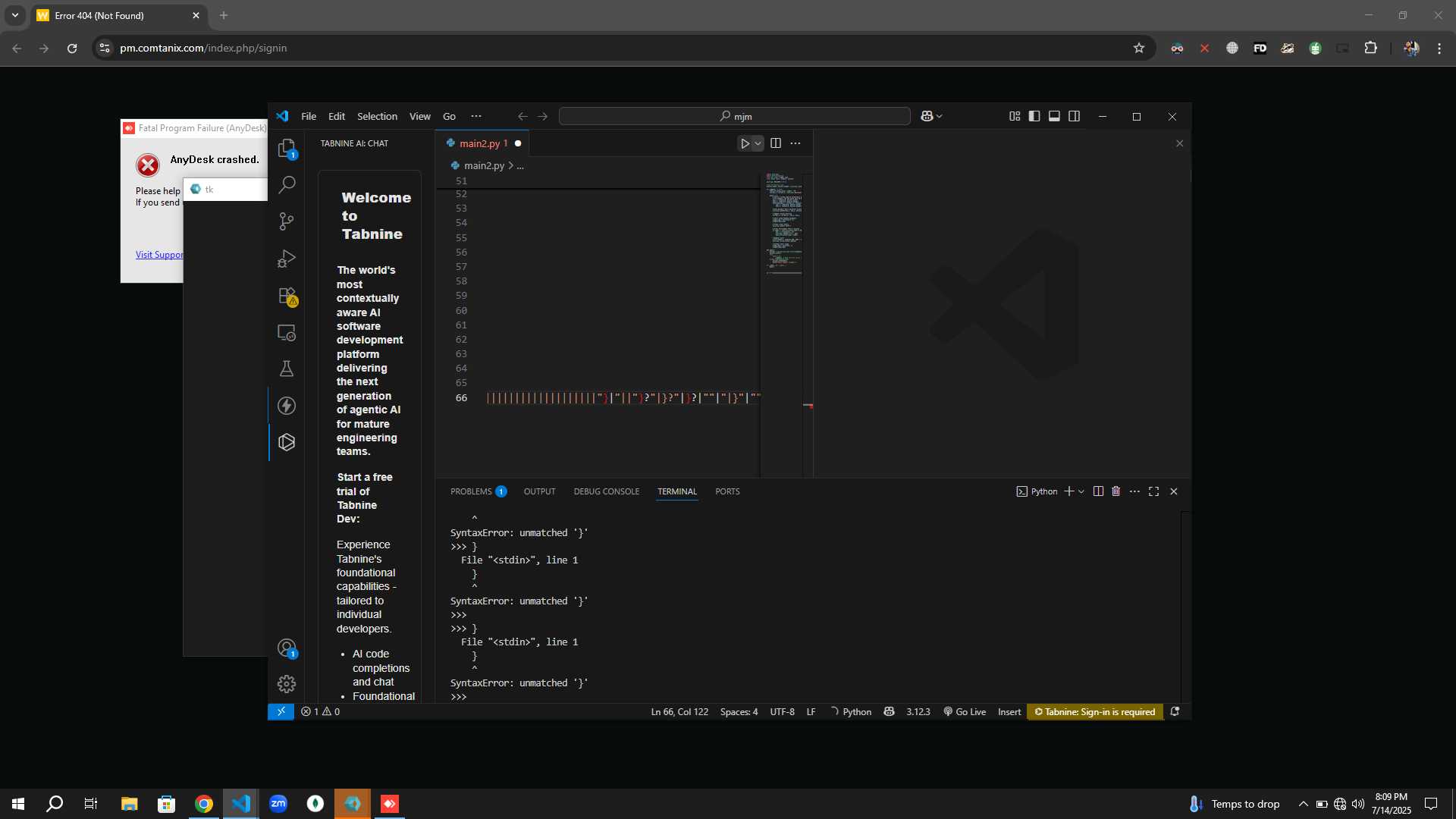Open the Extensions view
The width and height of the screenshot is (1456, 819).
click(x=287, y=296)
